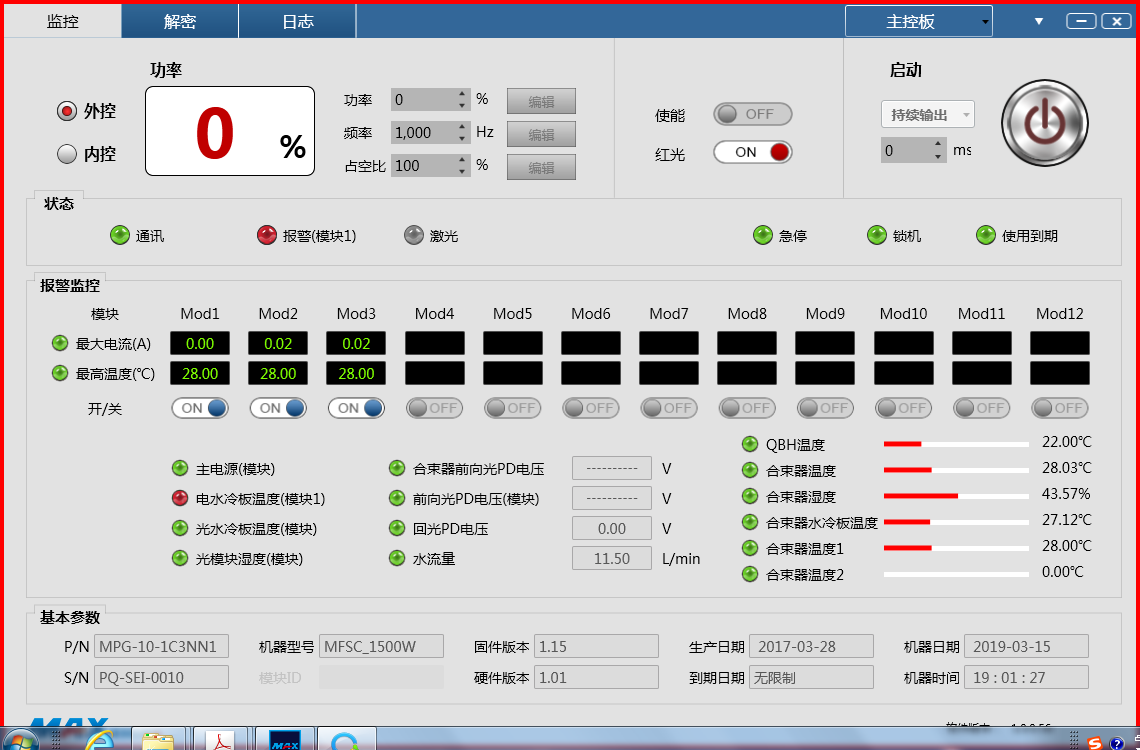1140x750 pixels.
Task: Click the QBH温度 green indicator
Action: tap(750, 444)
